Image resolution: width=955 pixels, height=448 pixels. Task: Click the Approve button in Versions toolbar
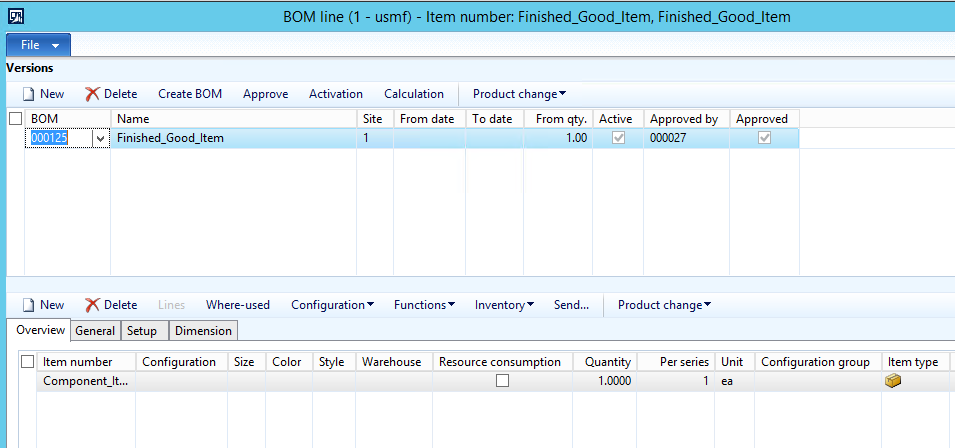pos(265,94)
